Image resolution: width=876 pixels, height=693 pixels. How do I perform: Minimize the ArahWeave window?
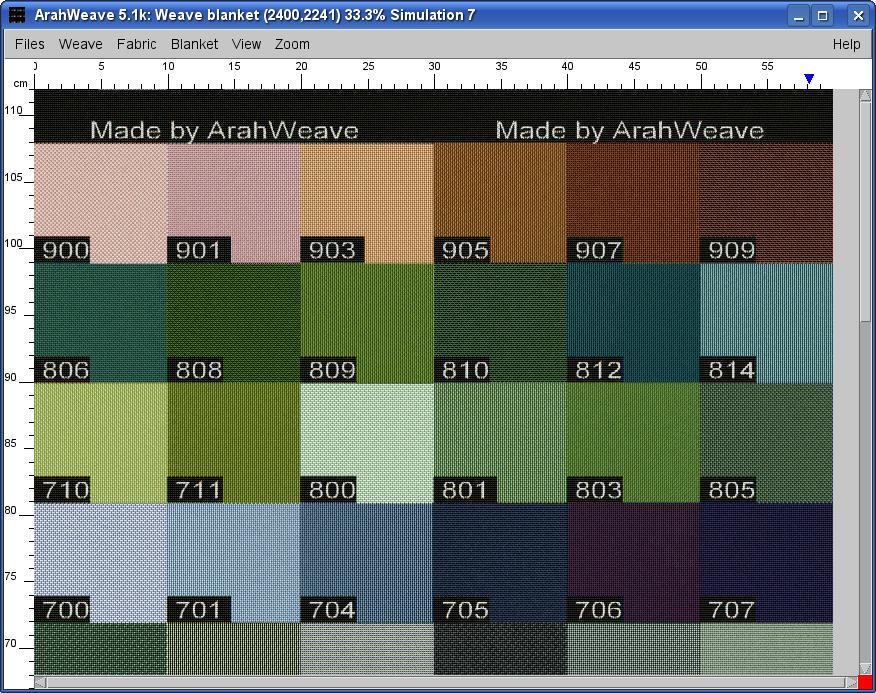799,15
